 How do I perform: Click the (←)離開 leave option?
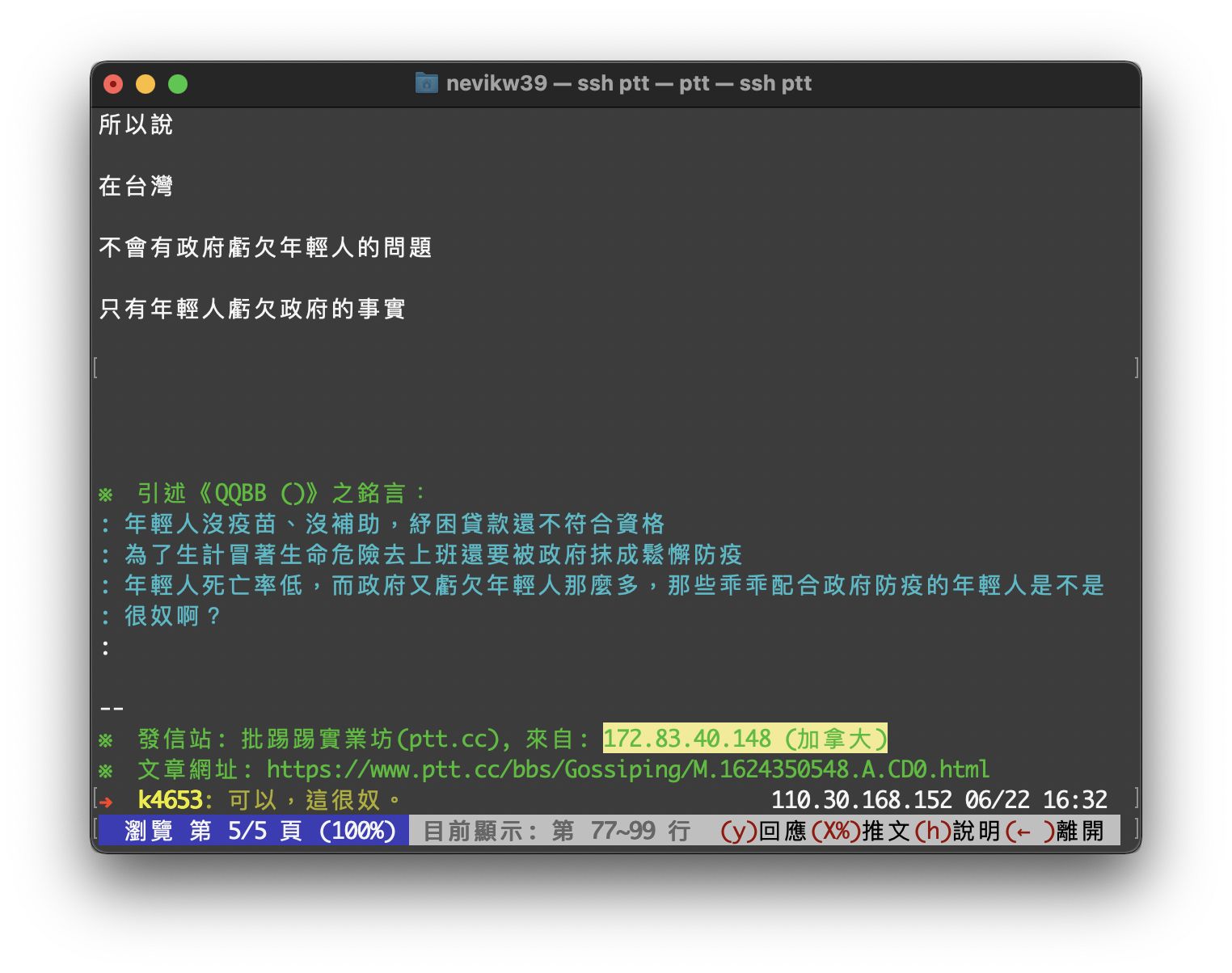[1054, 831]
